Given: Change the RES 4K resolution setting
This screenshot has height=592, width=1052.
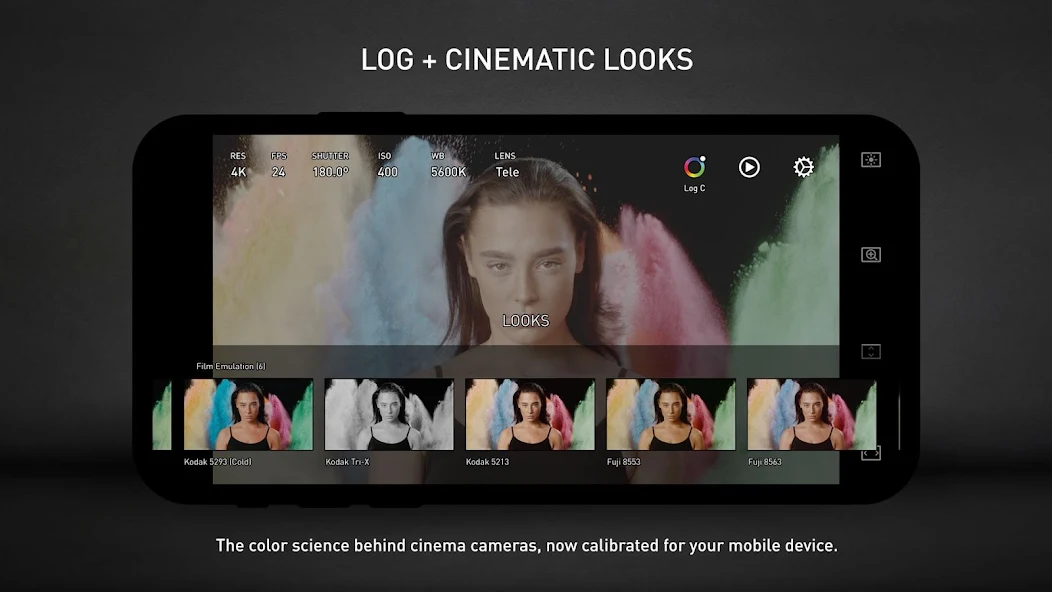Looking at the screenshot, I should coord(238,166).
